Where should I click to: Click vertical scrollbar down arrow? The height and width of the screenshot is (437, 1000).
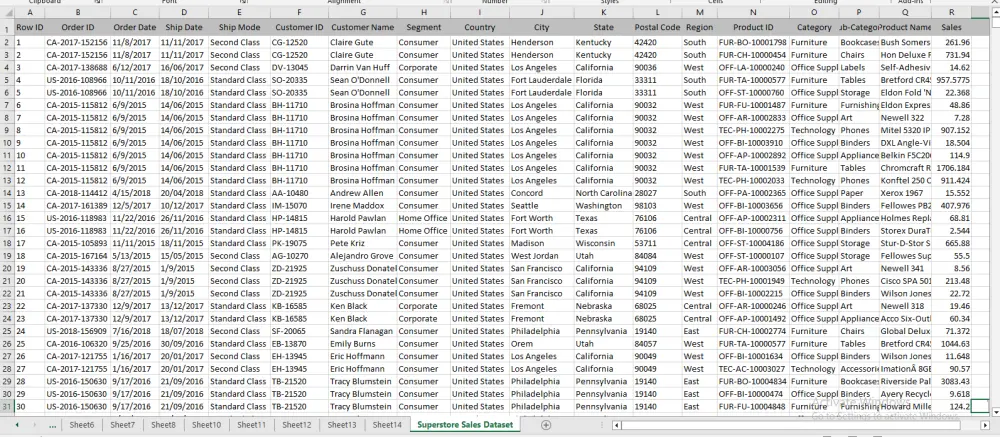994,412
